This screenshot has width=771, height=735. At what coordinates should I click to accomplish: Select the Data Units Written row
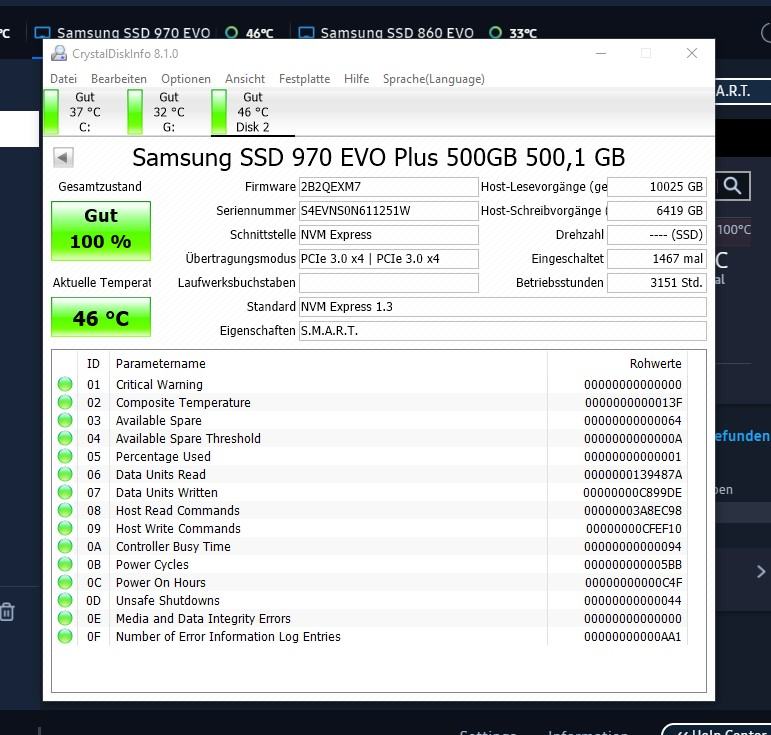click(370, 492)
